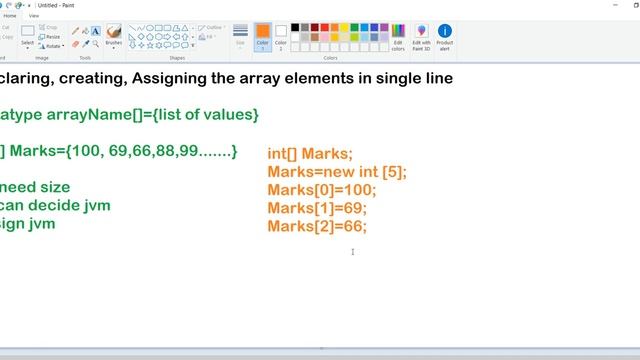Pick the Color picker eyedropper tool

(85, 44)
